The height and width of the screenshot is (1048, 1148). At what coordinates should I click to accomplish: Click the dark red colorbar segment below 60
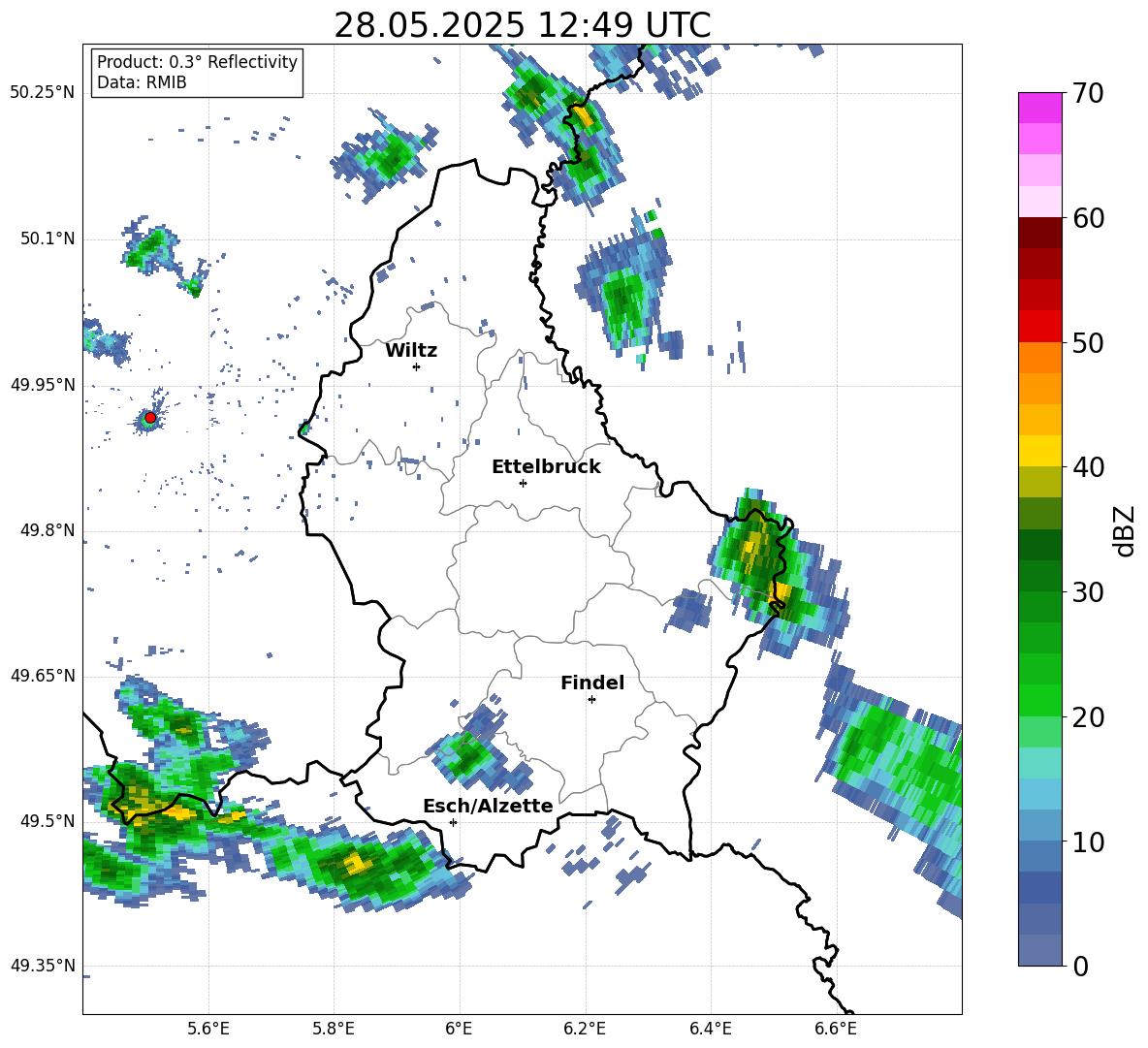click(x=1039, y=233)
